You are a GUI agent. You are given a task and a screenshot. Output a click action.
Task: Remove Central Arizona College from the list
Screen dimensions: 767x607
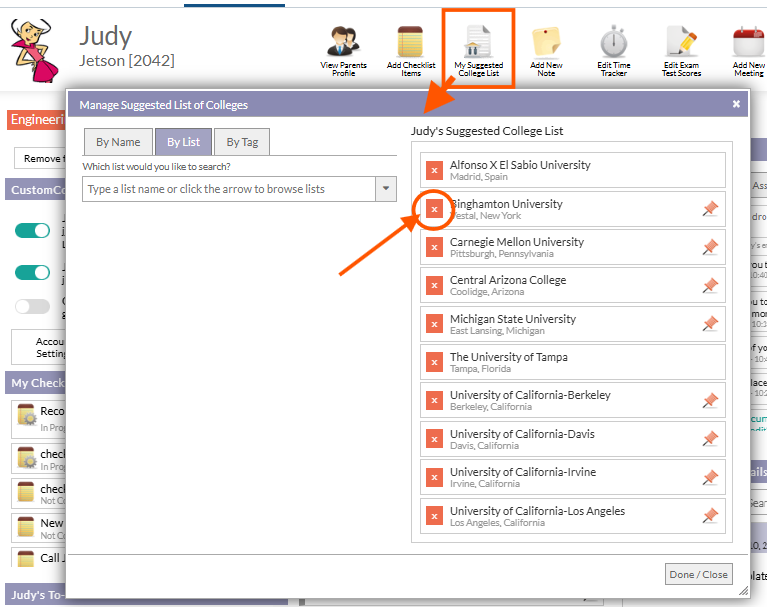point(434,286)
